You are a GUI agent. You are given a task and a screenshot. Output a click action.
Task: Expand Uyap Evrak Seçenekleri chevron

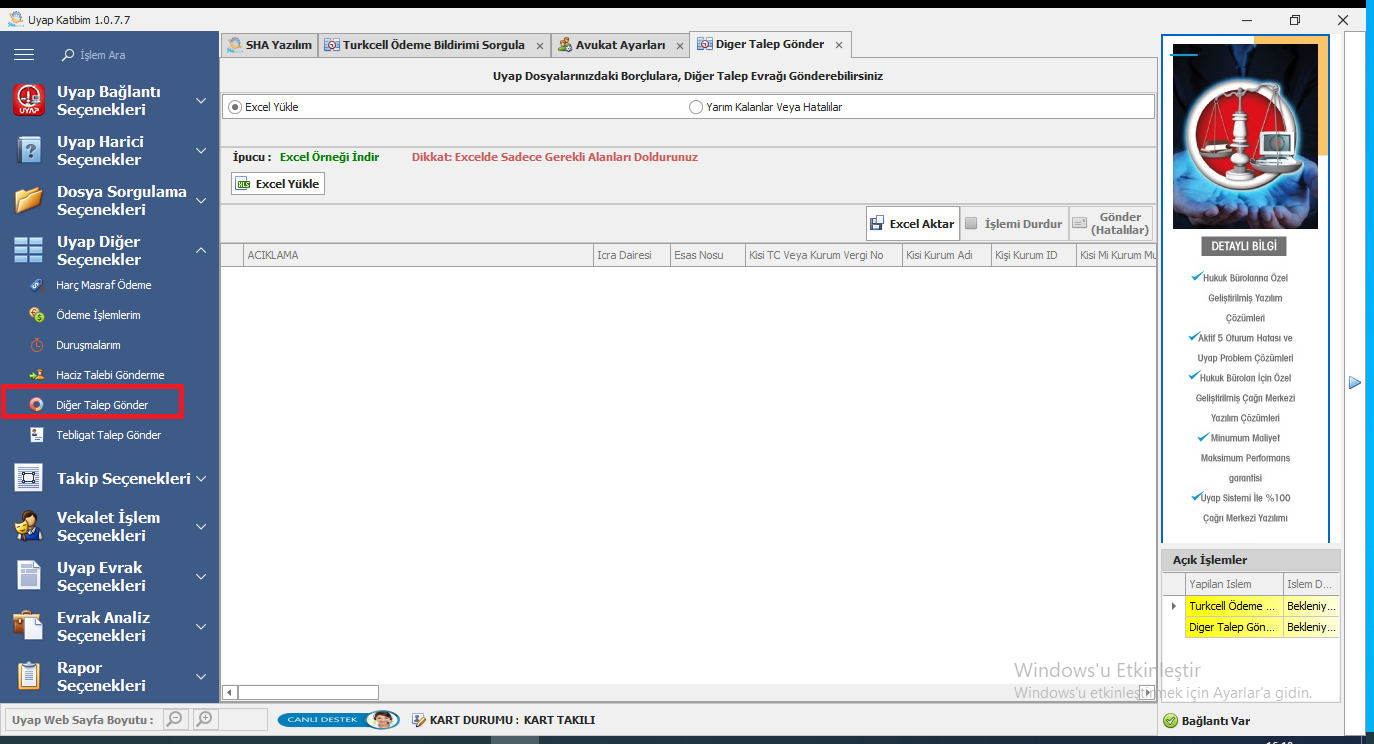pyautogui.click(x=201, y=577)
